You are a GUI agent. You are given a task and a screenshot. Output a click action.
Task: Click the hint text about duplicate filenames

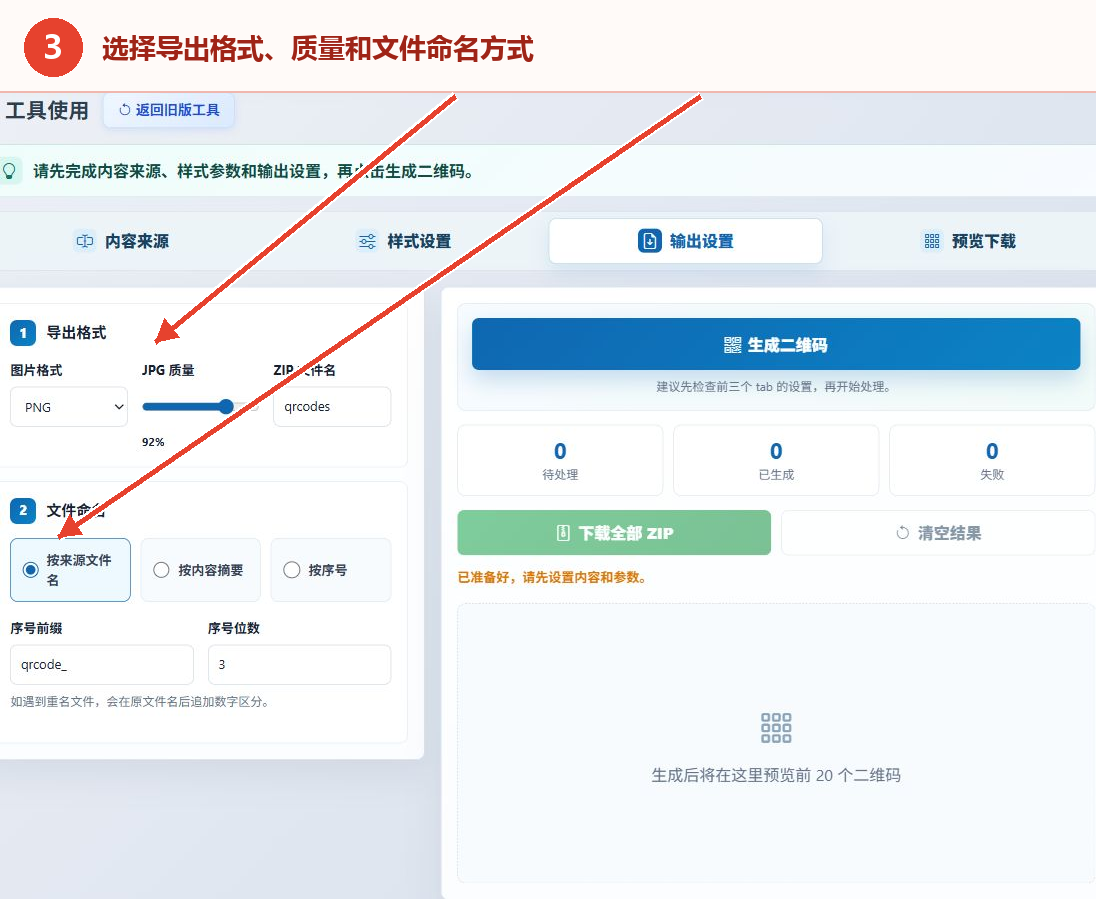click(140, 701)
